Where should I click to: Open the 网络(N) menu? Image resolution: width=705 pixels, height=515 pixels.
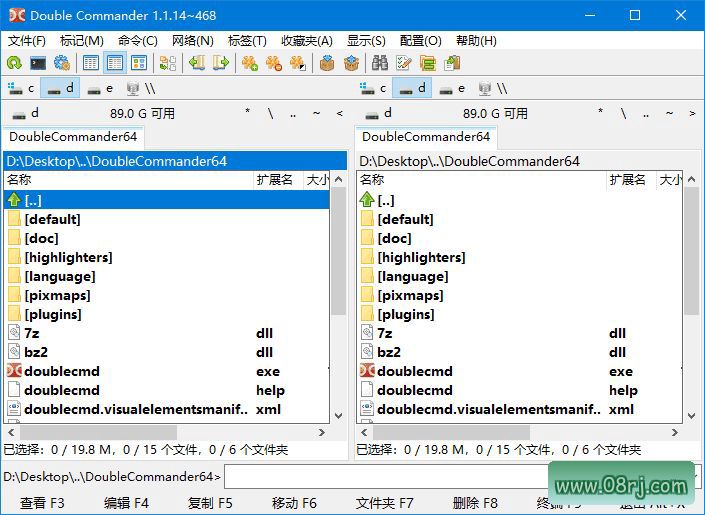coord(192,41)
